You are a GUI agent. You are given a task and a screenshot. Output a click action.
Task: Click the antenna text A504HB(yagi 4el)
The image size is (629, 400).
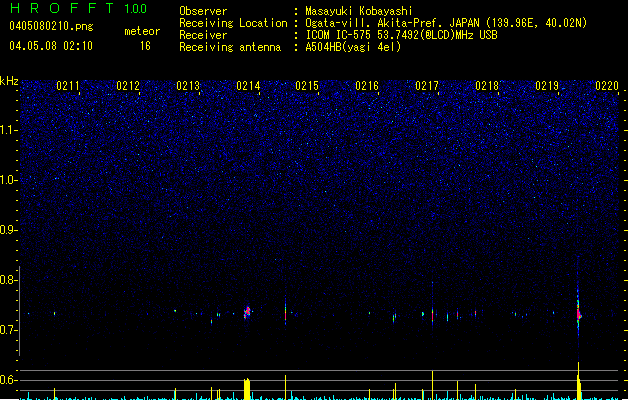coord(353,47)
